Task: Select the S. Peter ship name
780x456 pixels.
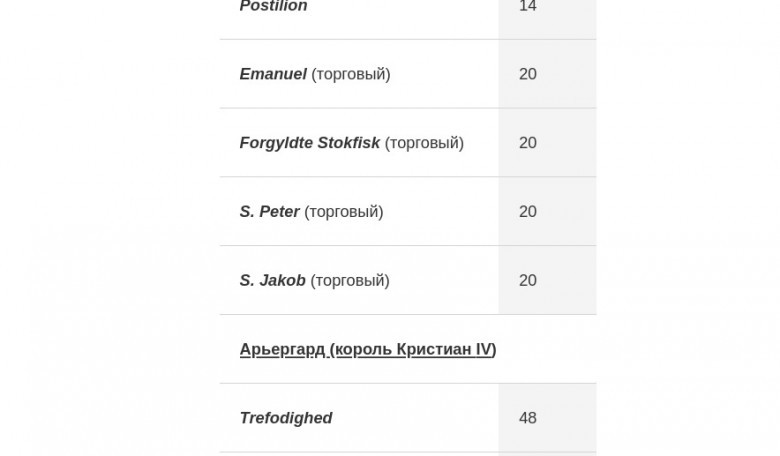Action: [269, 212]
